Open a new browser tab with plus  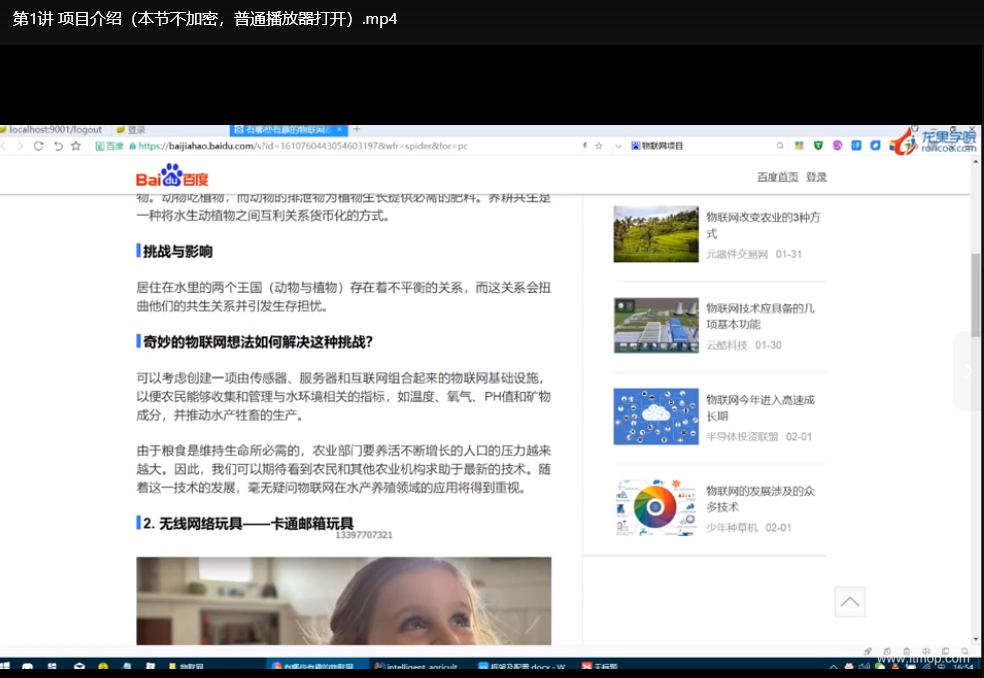coord(357,130)
